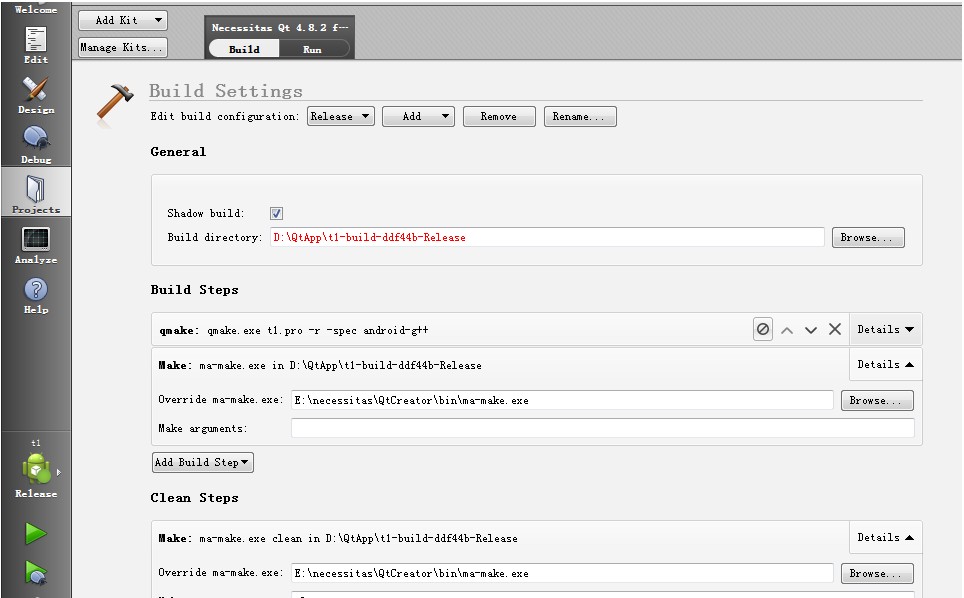Browse for ma-make.exe in Clean Steps
964x598 pixels.
[x=877, y=573]
